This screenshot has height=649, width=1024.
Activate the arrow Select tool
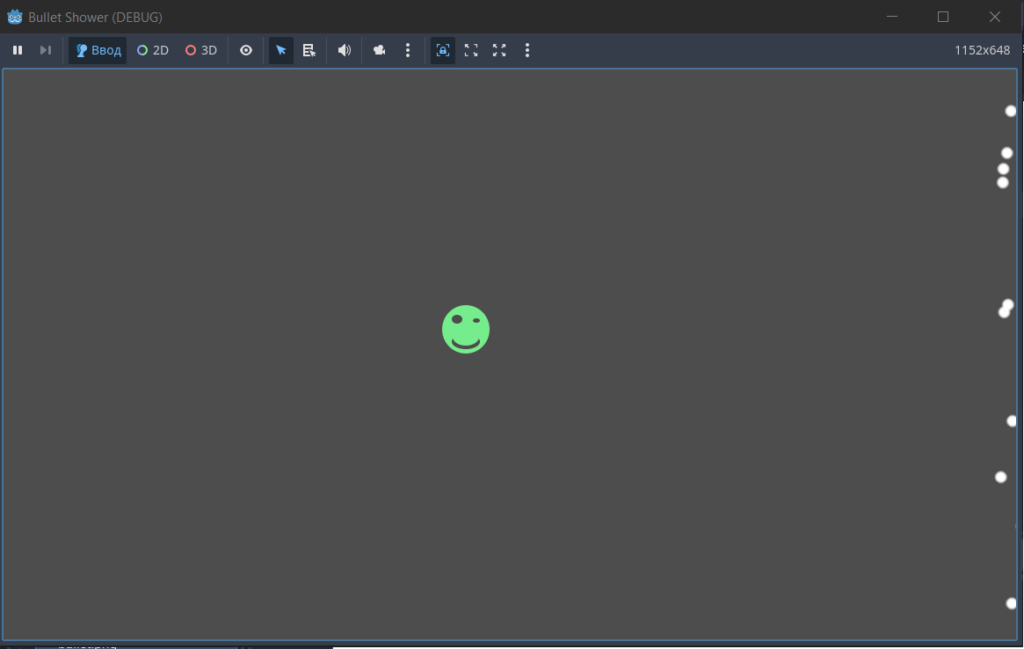click(x=281, y=50)
